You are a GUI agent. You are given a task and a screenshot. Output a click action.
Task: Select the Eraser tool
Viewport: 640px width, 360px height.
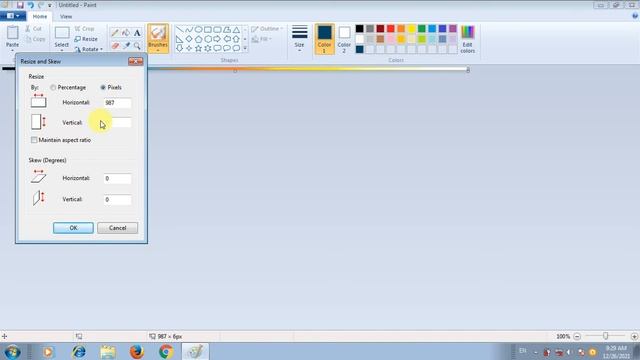[x=115, y=46]
